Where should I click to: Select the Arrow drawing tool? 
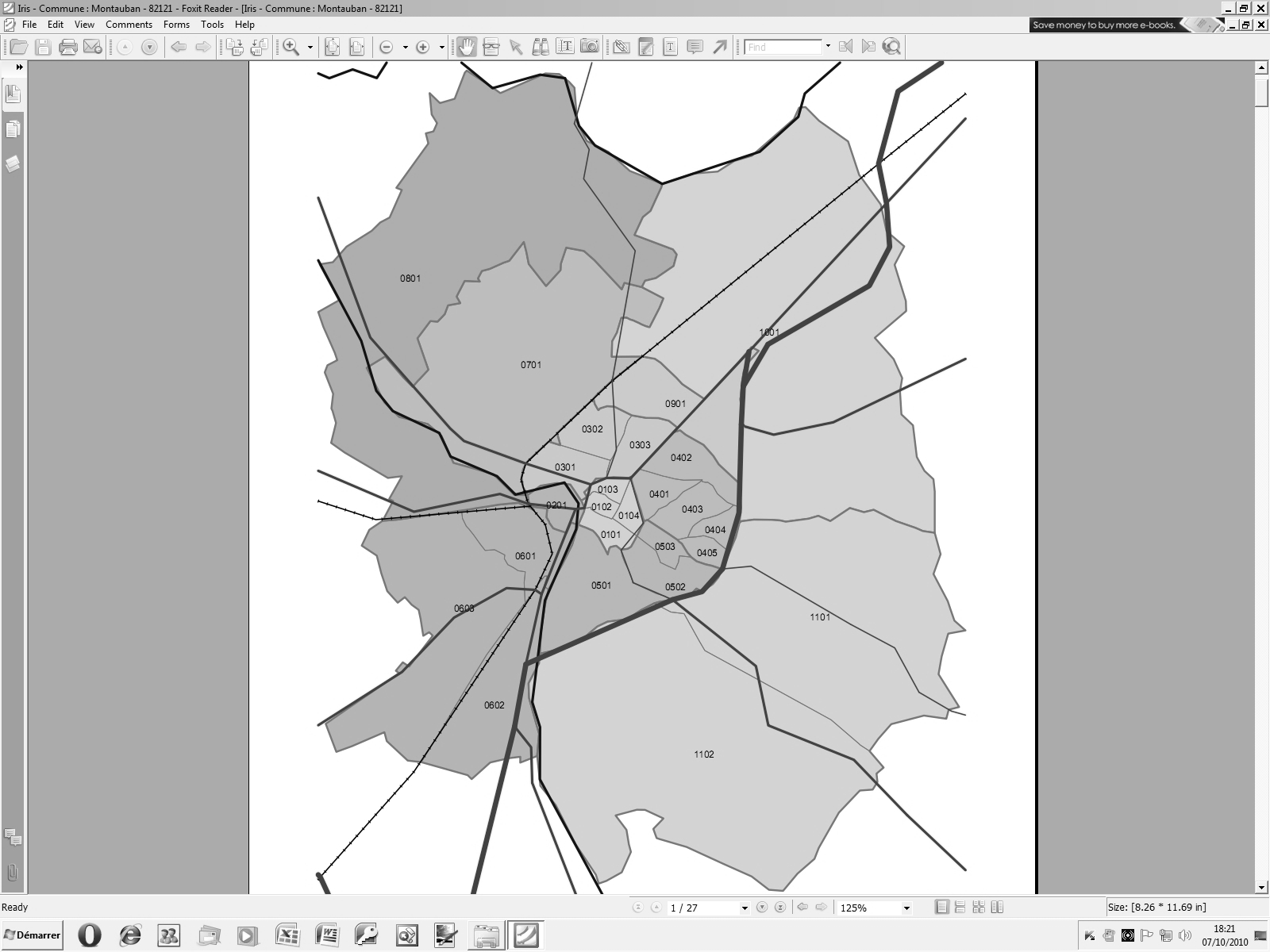coord(720,47)
